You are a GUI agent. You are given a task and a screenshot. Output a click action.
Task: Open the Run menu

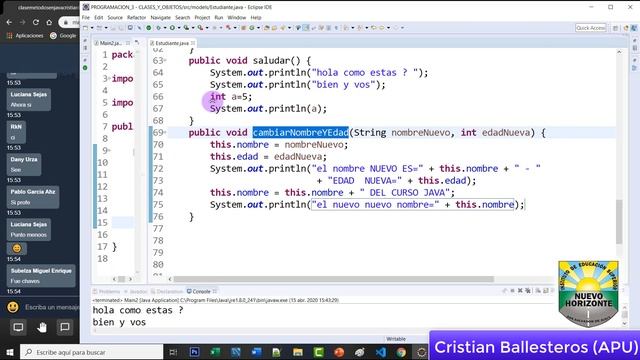[x=219, y=18]
